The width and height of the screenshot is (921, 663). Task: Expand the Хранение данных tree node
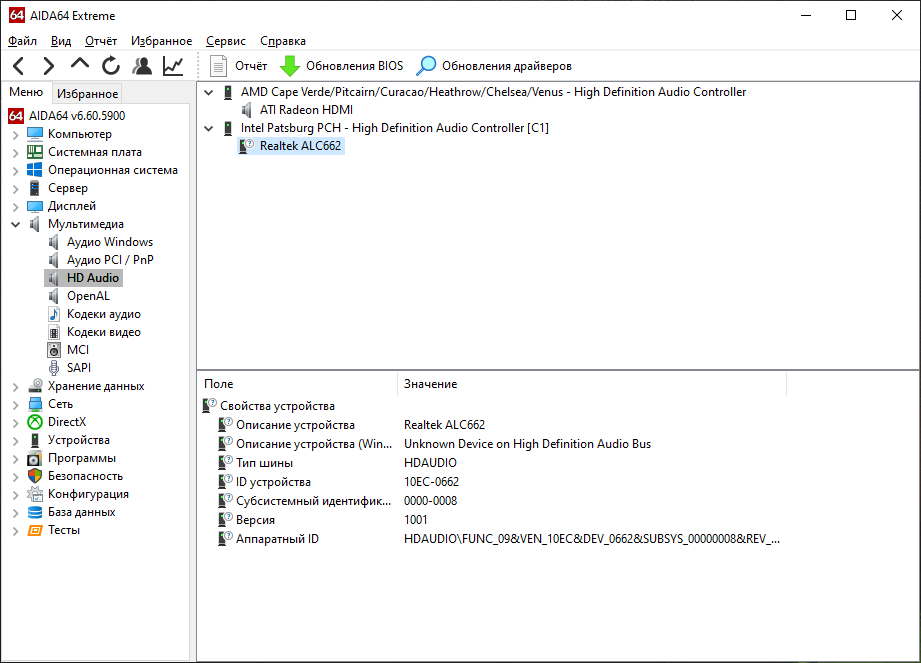point(15,387)
